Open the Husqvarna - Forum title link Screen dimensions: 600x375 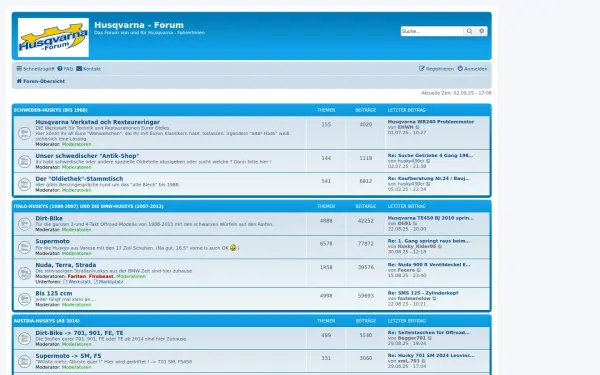point(139,25)
